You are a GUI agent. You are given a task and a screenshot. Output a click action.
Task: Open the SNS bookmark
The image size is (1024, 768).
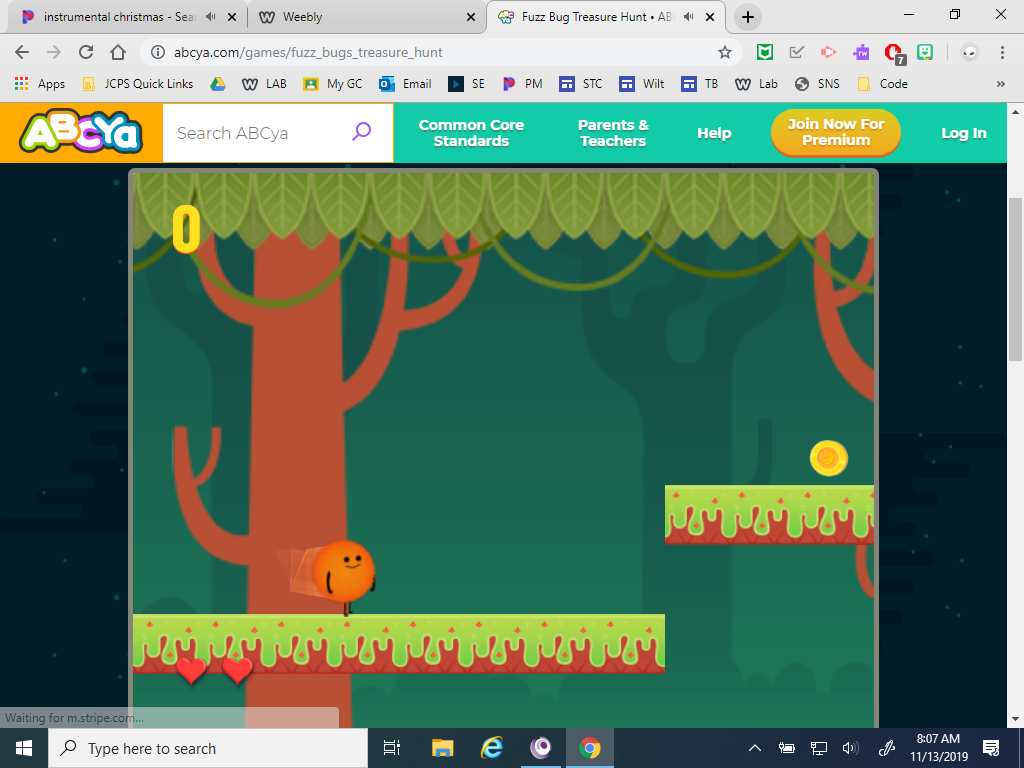tap(817, 84)
